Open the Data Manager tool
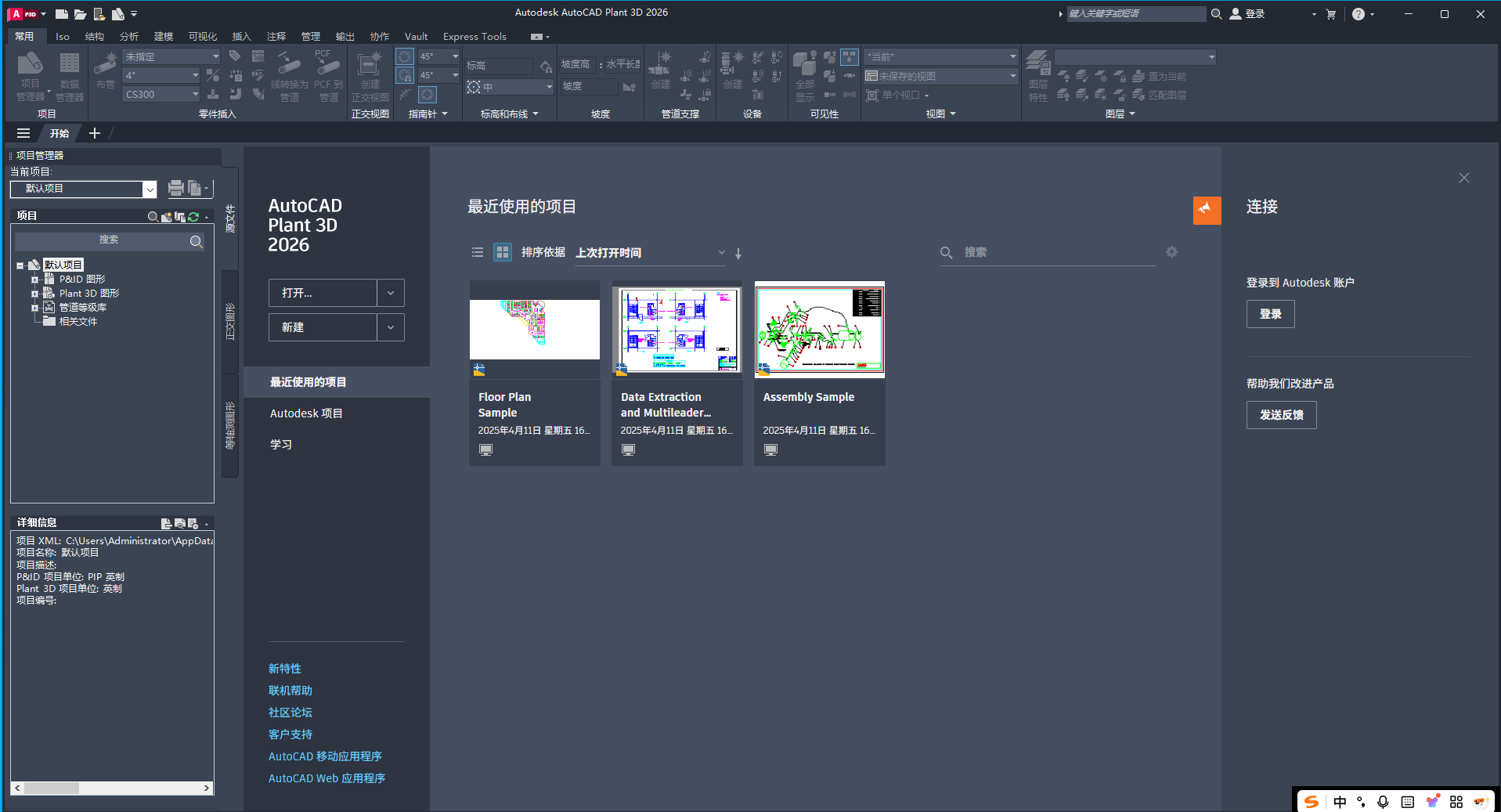This screenshot has width=1501, height=812. (70, 74)
